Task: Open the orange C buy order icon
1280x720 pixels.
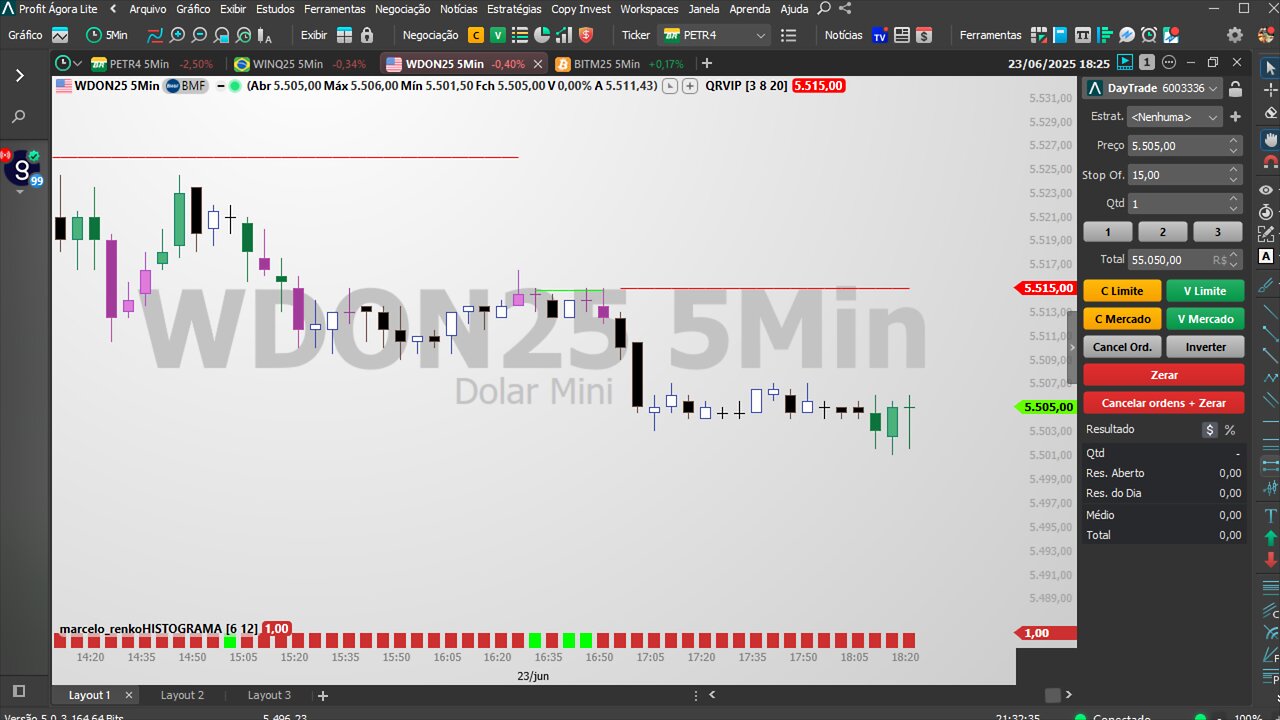Action: (475, 35)
